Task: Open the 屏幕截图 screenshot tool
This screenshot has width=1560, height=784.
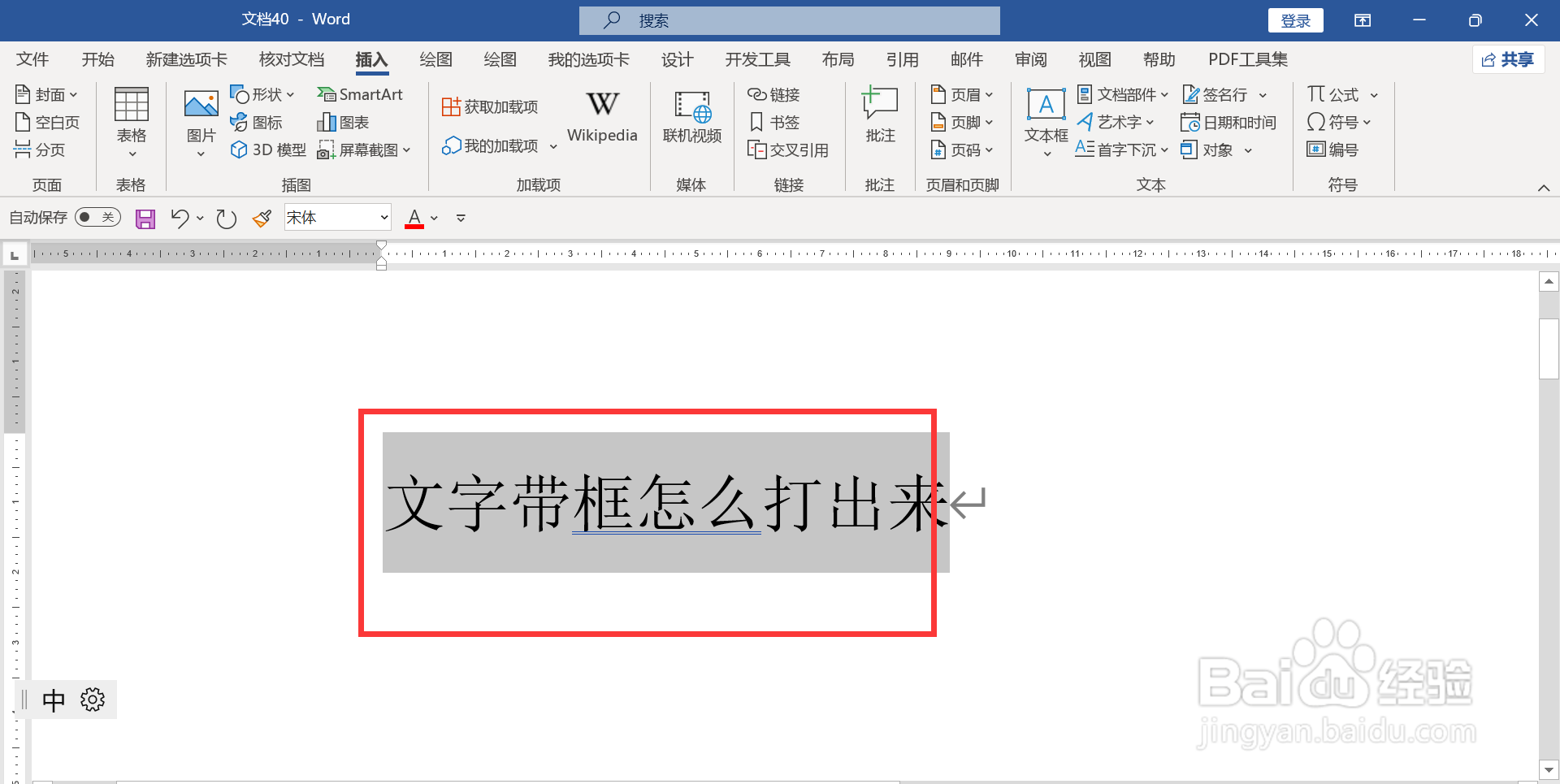Action: 364,150
